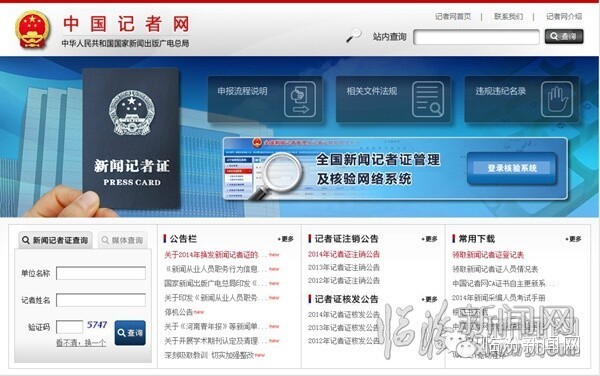The image size is (600, 376).
Task: Click the 中国记者网 site title
Action: (x=126, y=24)
